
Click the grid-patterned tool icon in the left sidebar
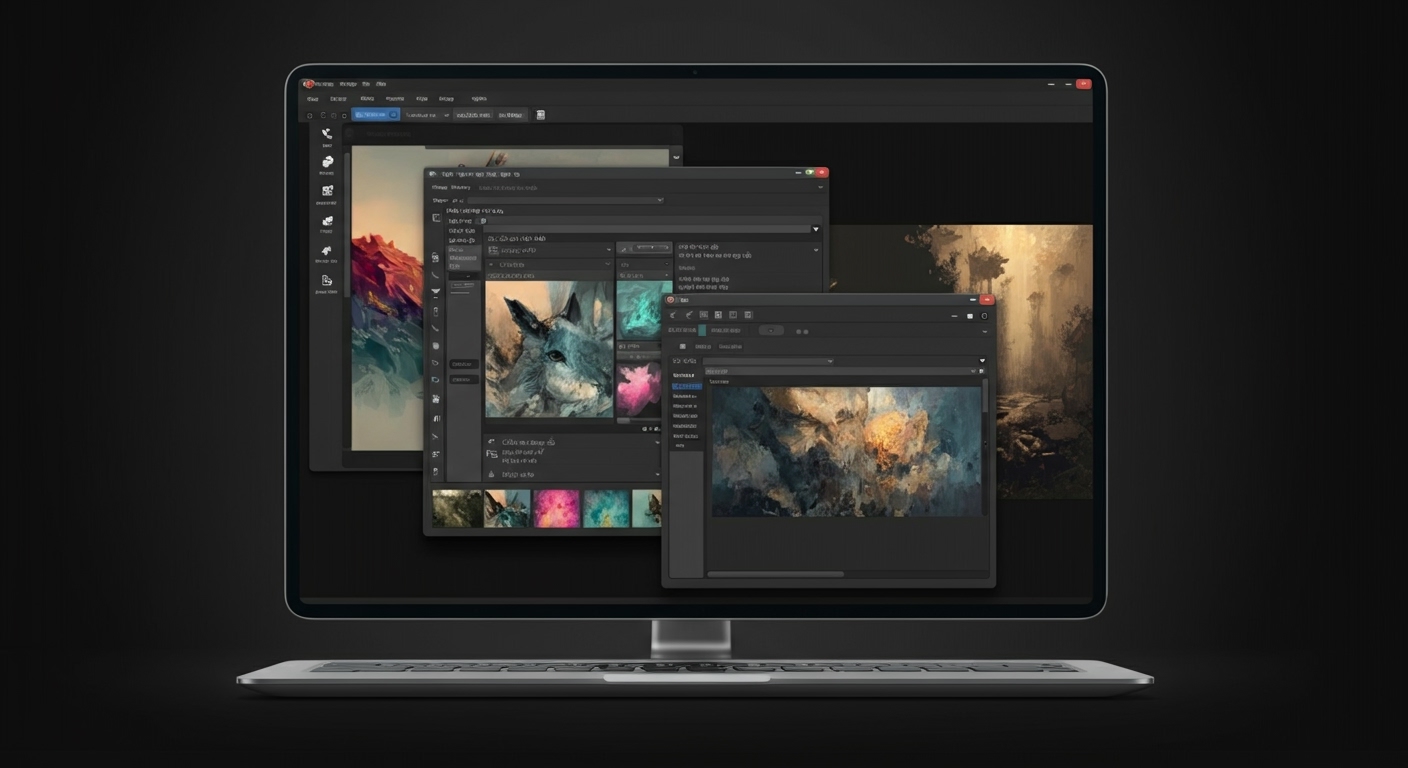click(x=327, y=190)
